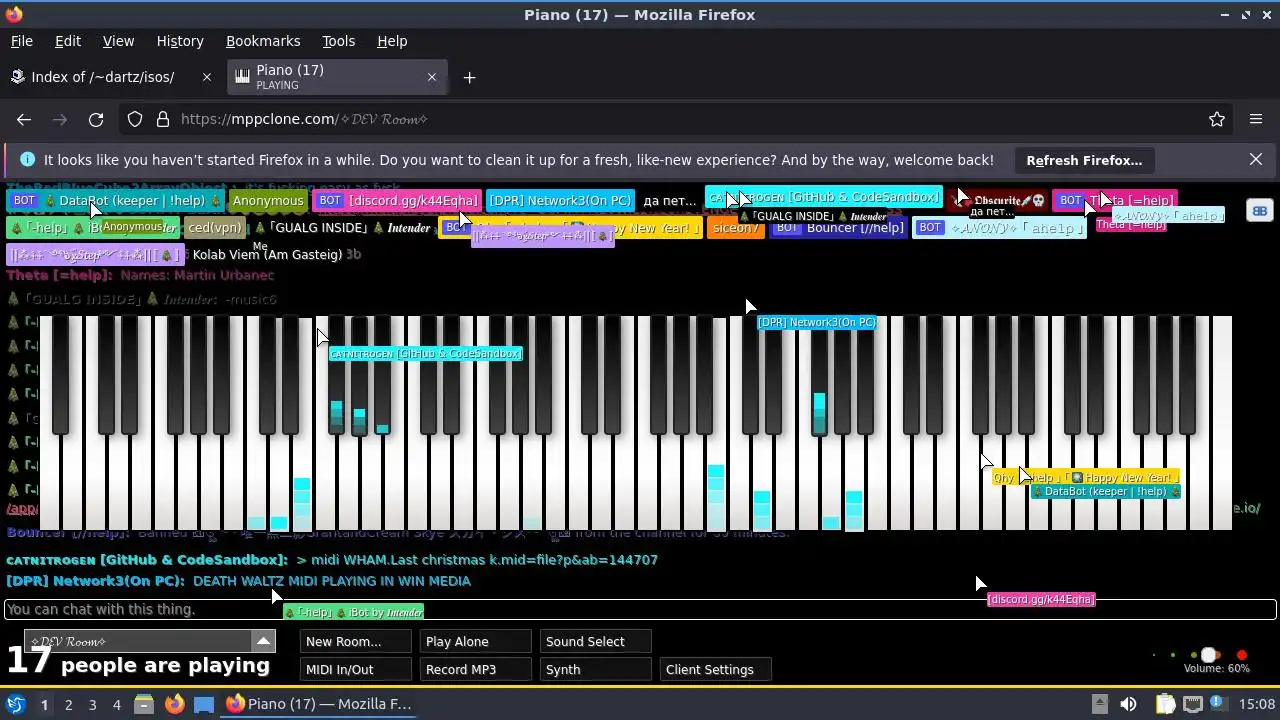Open the system volume speaker icon

pos(1128,704)
